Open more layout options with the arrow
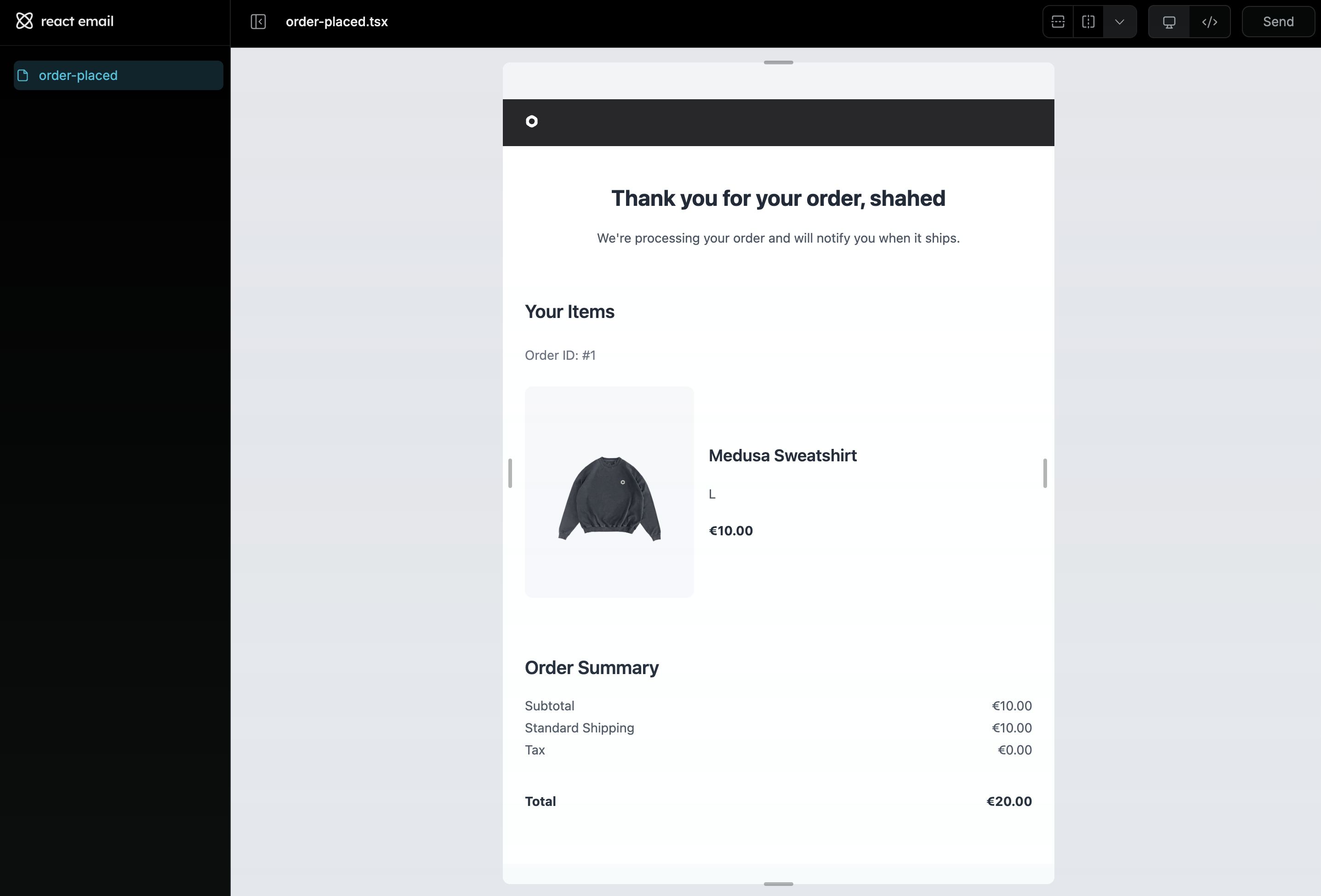 point(1119,22)
